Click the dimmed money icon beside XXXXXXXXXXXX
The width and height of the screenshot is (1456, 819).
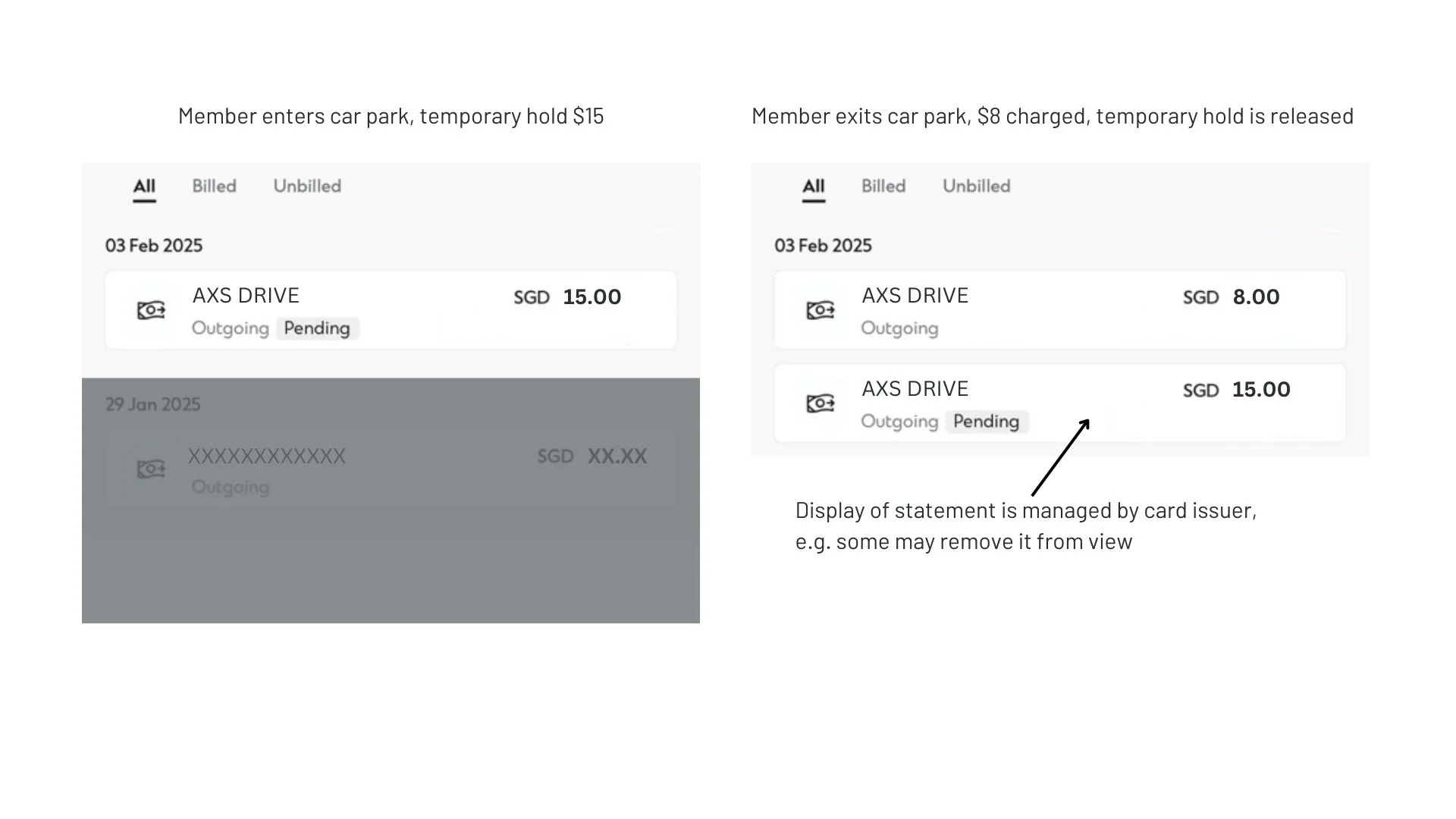tap(151, 469)
